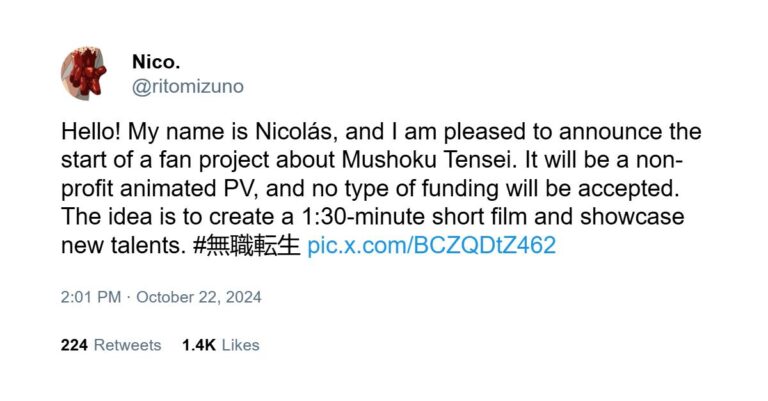Click the October 22, 2024 date
Screen dimensions: 768x401
coord(199,297)
